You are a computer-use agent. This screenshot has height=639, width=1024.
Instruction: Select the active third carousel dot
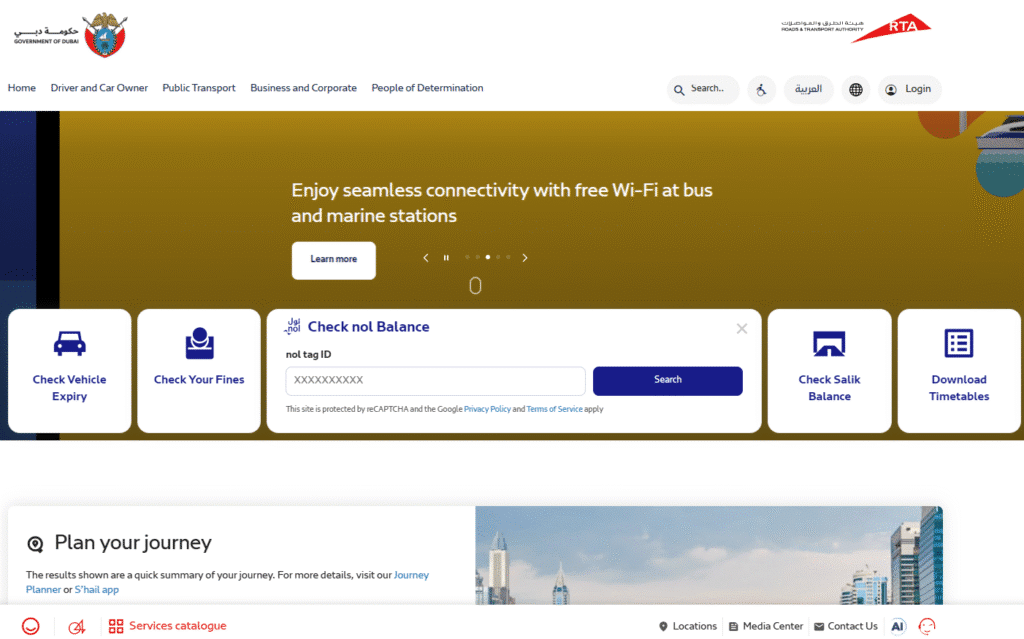coord(488,257)
